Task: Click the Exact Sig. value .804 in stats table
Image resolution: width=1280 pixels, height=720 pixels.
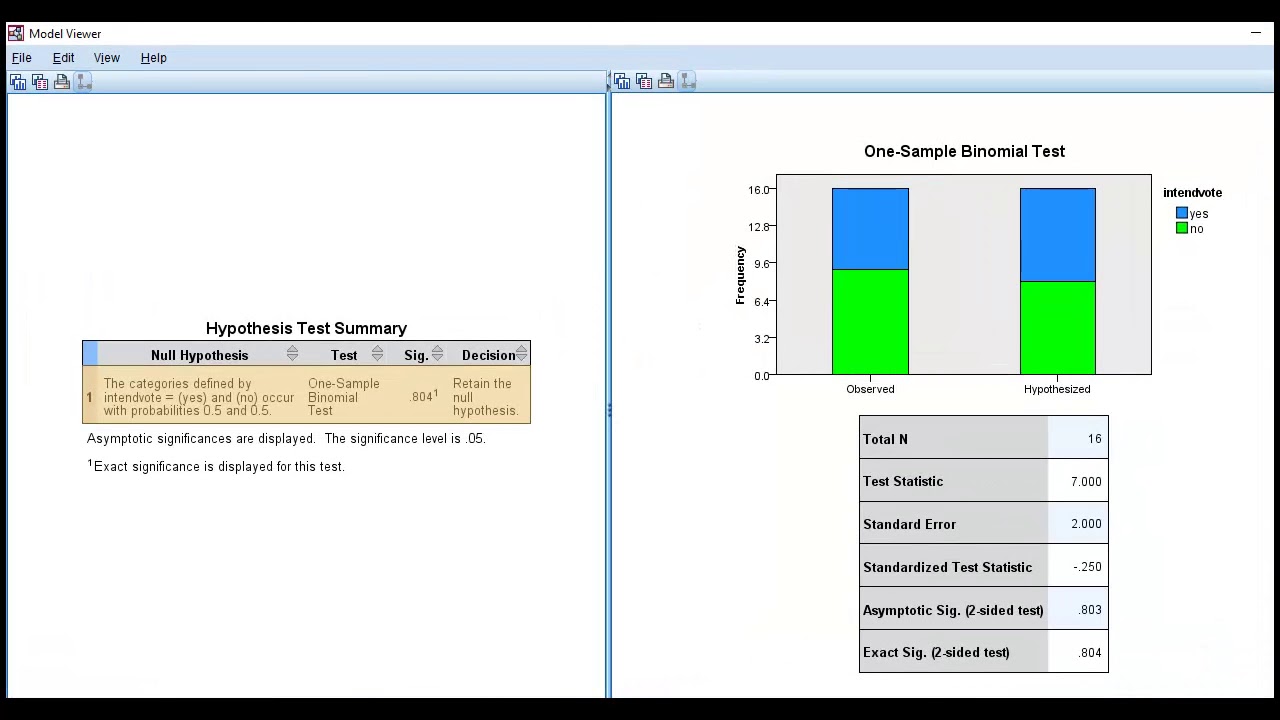Action: [x=1090, y=653]
